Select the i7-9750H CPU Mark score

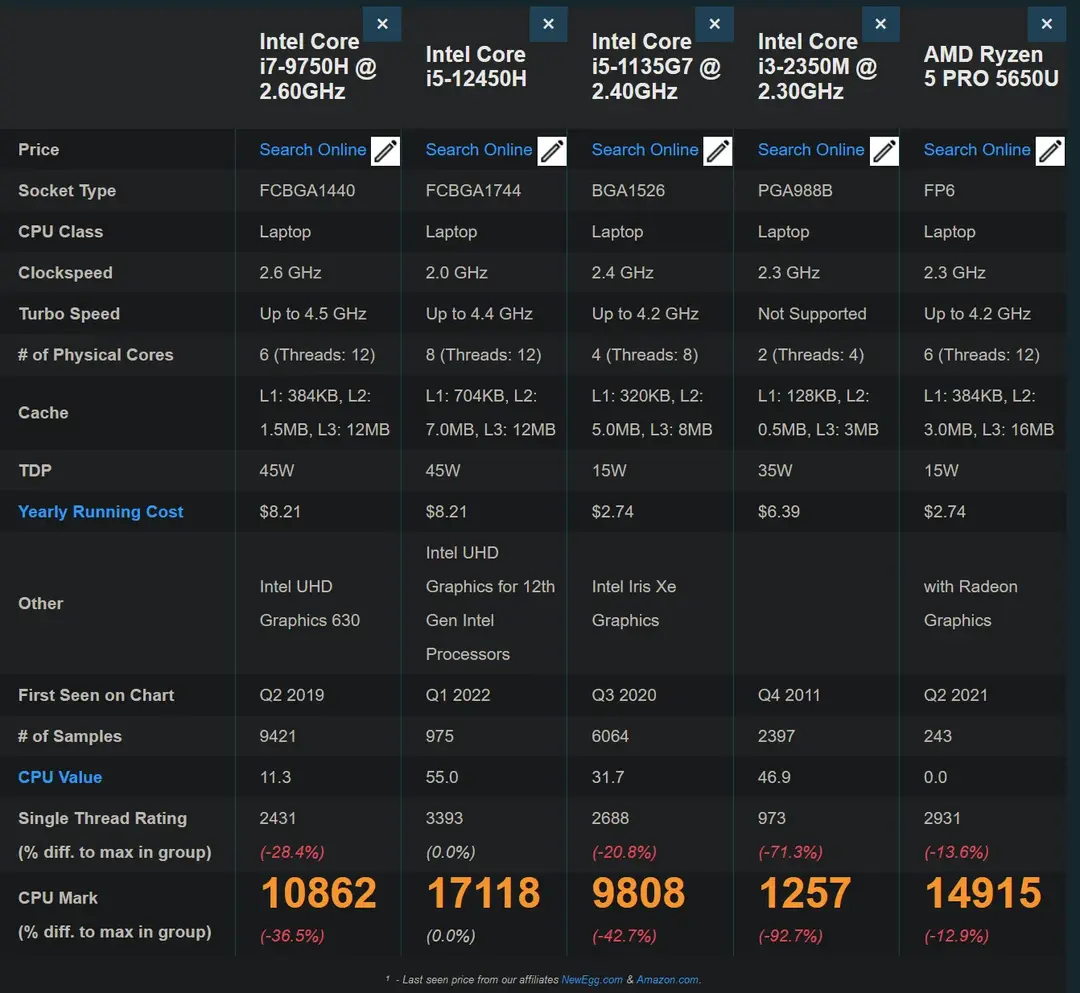coord(318,893)
